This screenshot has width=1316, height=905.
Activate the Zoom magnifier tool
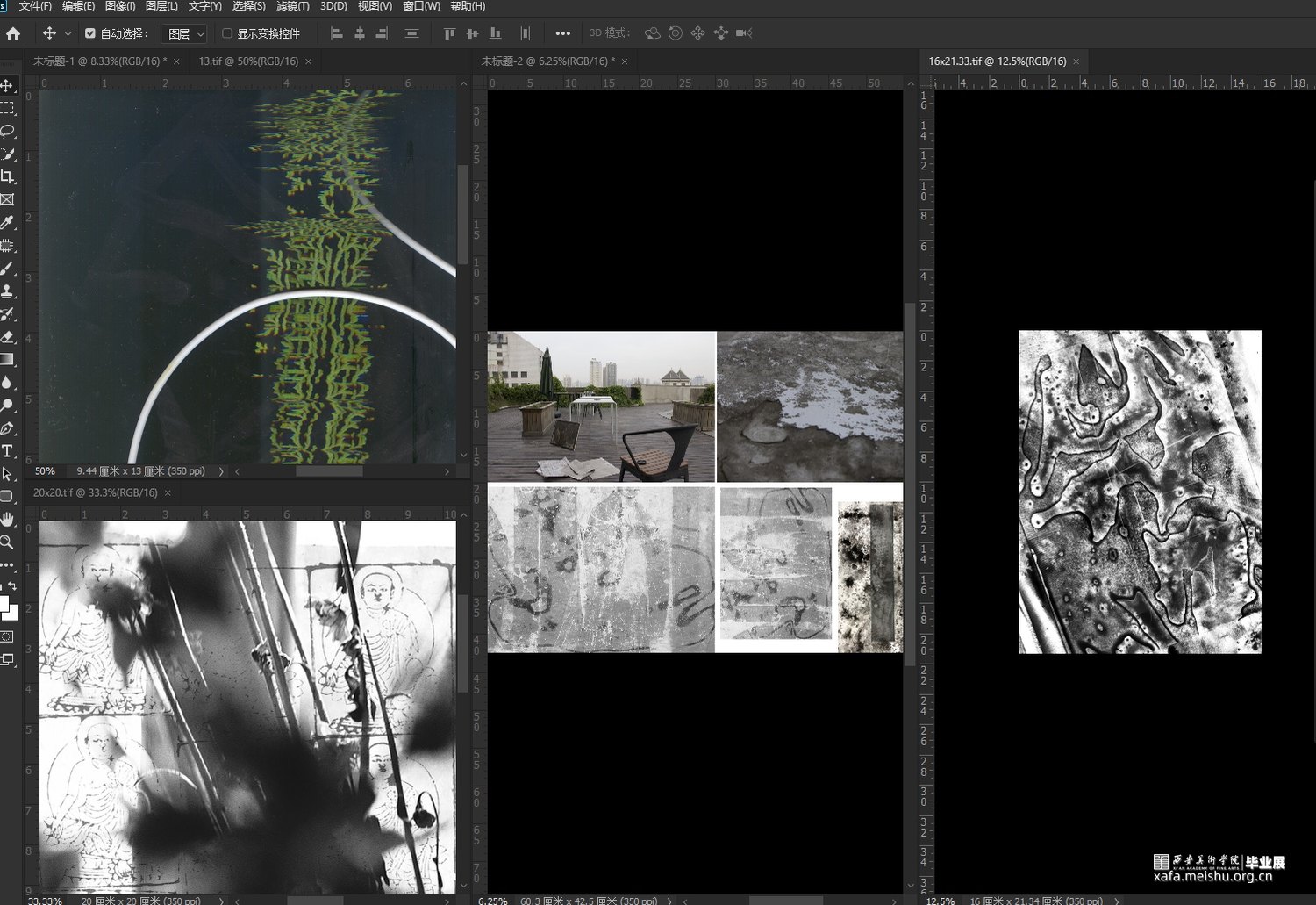click(8, 542)
